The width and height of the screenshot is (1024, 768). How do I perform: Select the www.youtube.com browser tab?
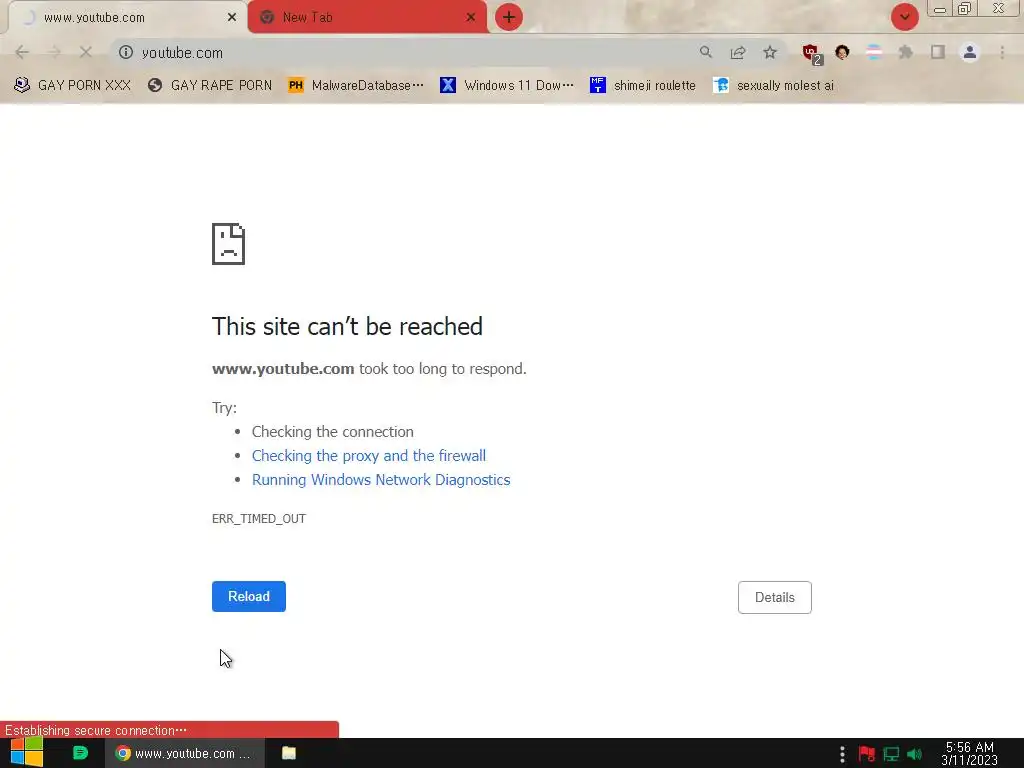click(127, 17)
